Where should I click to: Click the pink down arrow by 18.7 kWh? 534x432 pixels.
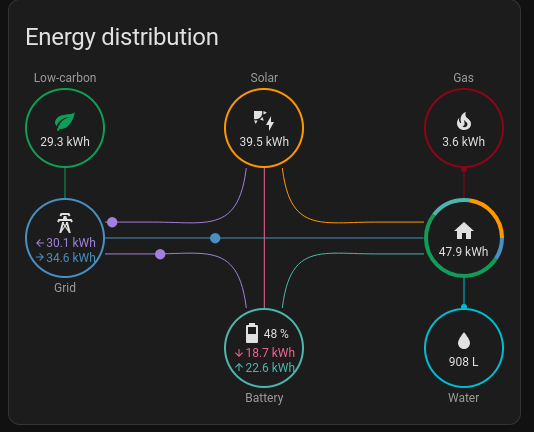click(239, 353)
